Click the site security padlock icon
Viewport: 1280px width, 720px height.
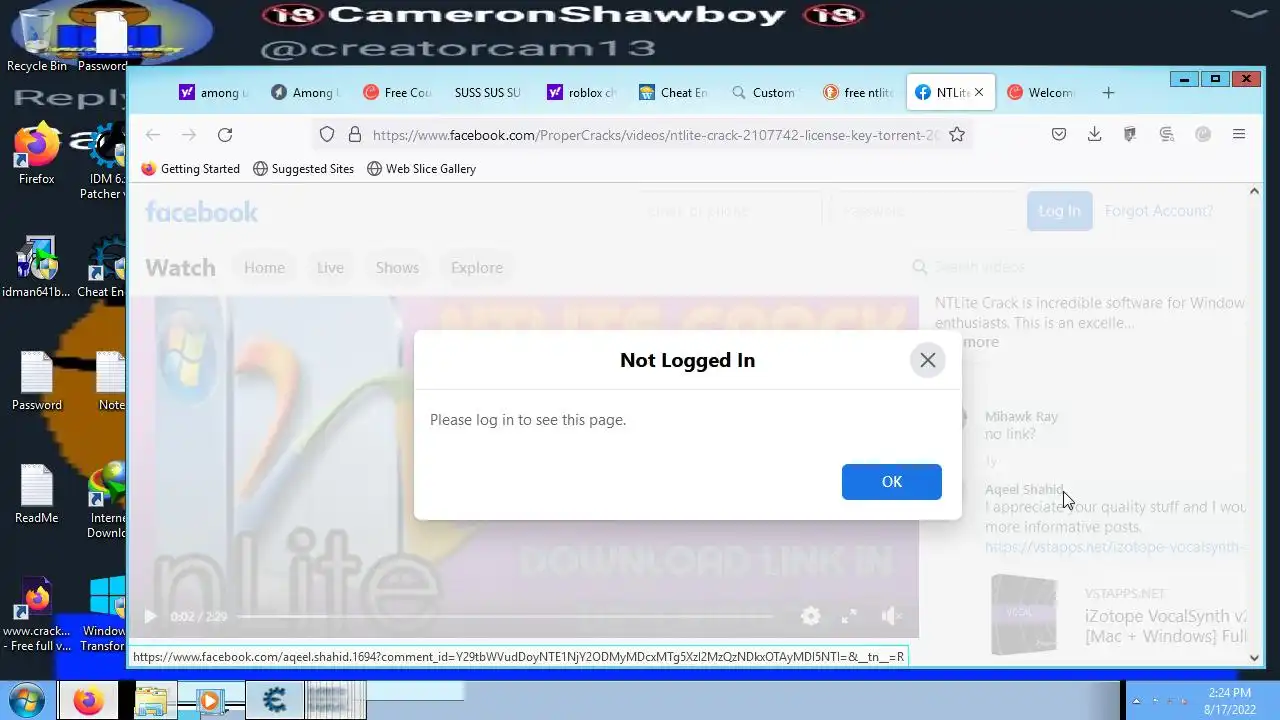pyautogui.click(x=354, y=135)
